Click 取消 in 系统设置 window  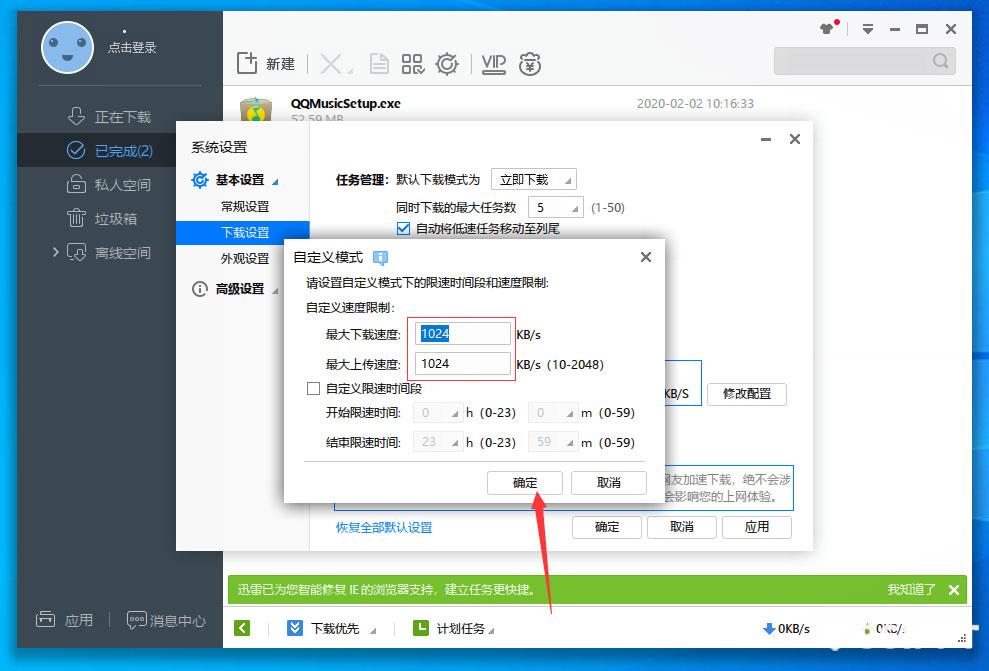pyautogui.click(x=682, y=527)
